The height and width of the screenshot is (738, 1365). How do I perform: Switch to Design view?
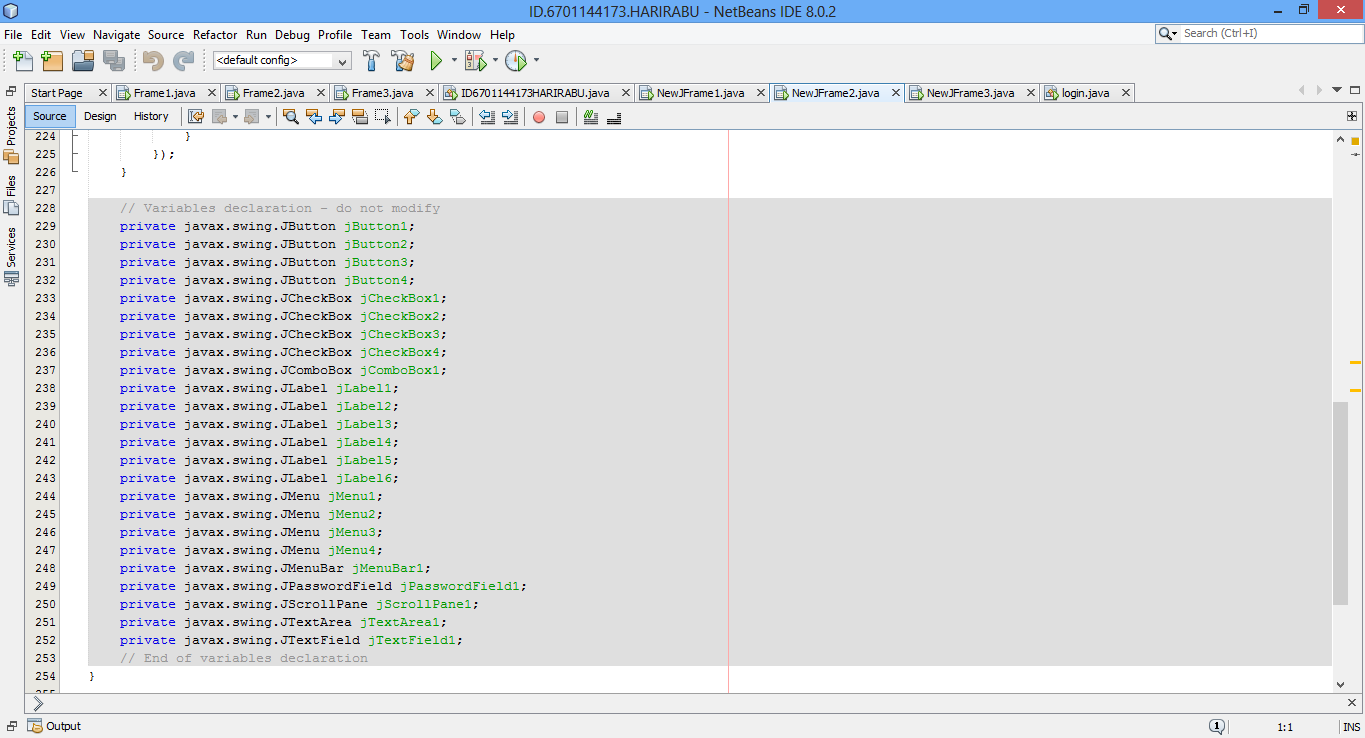100,116
